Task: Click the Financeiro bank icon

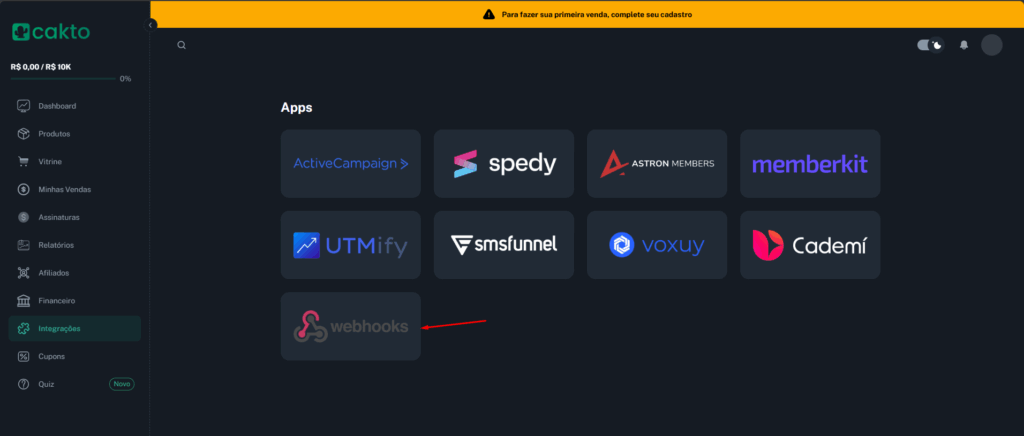Action: [x=23, y=300]
